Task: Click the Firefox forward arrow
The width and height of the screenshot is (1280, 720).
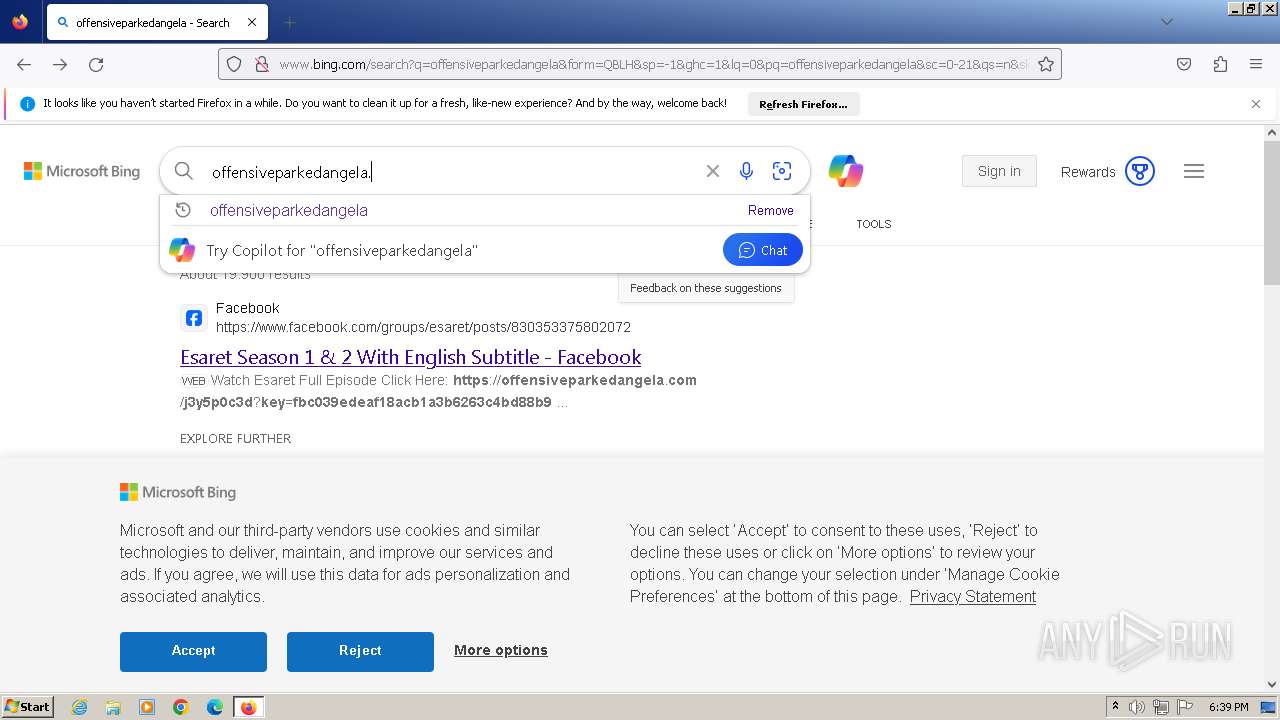Action: [x=60, y=64]
